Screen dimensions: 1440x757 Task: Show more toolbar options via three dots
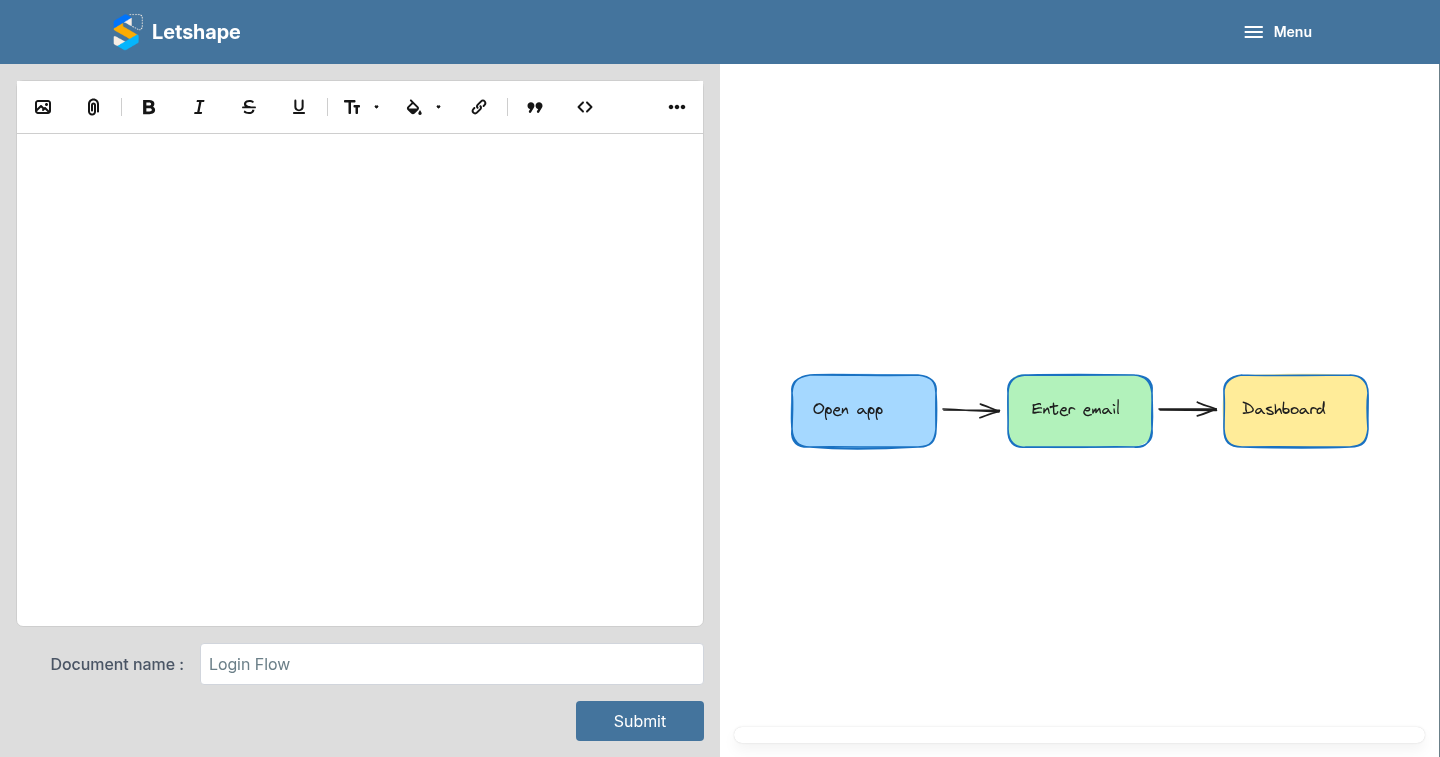tap(677, 107)
